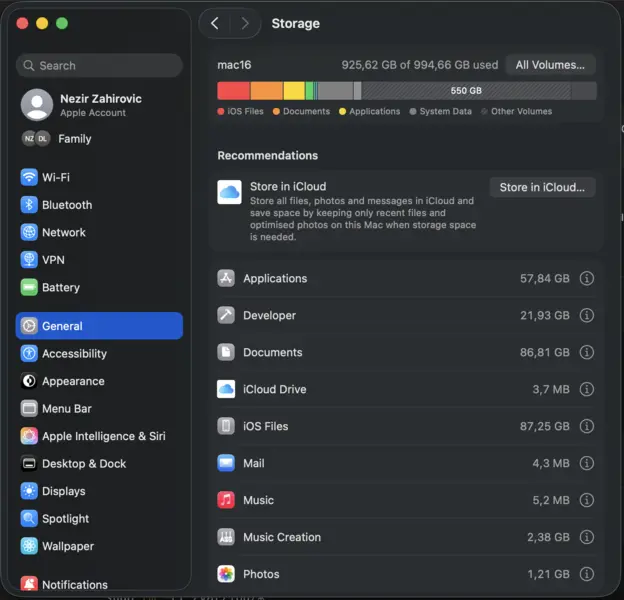Show info for Music storage
This screenshot has width=624, height=600.
coord(587,500)
